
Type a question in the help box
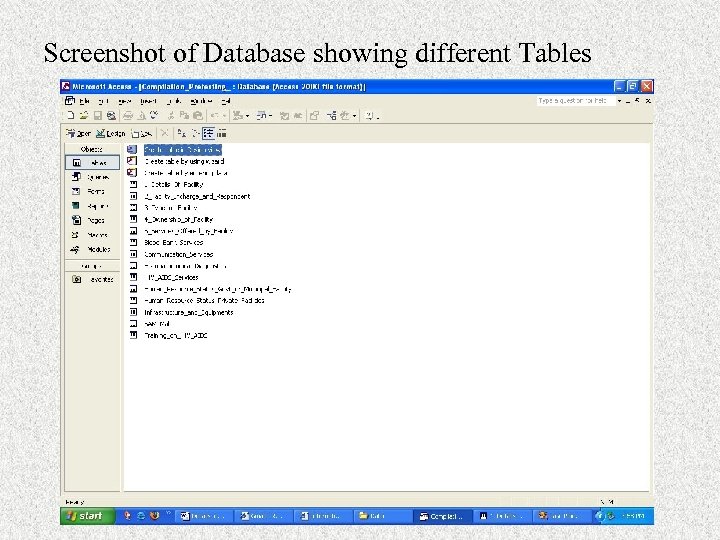[x=576, y=101]
